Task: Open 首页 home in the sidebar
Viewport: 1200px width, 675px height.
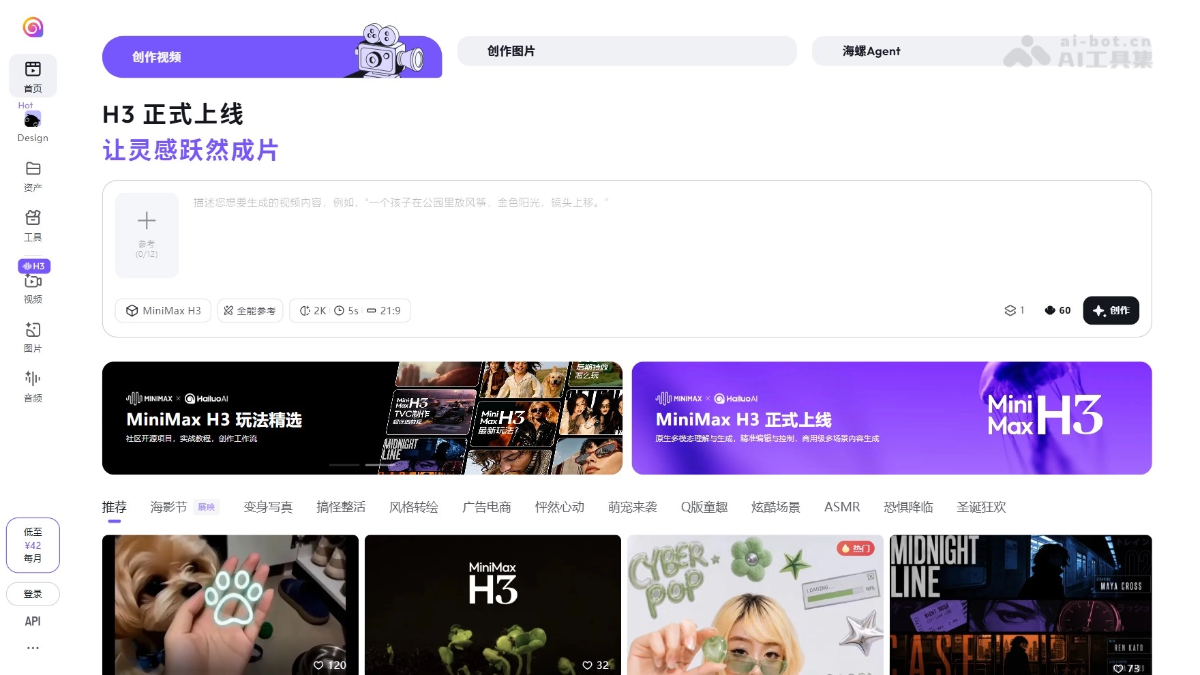Action: pos(33,76)
